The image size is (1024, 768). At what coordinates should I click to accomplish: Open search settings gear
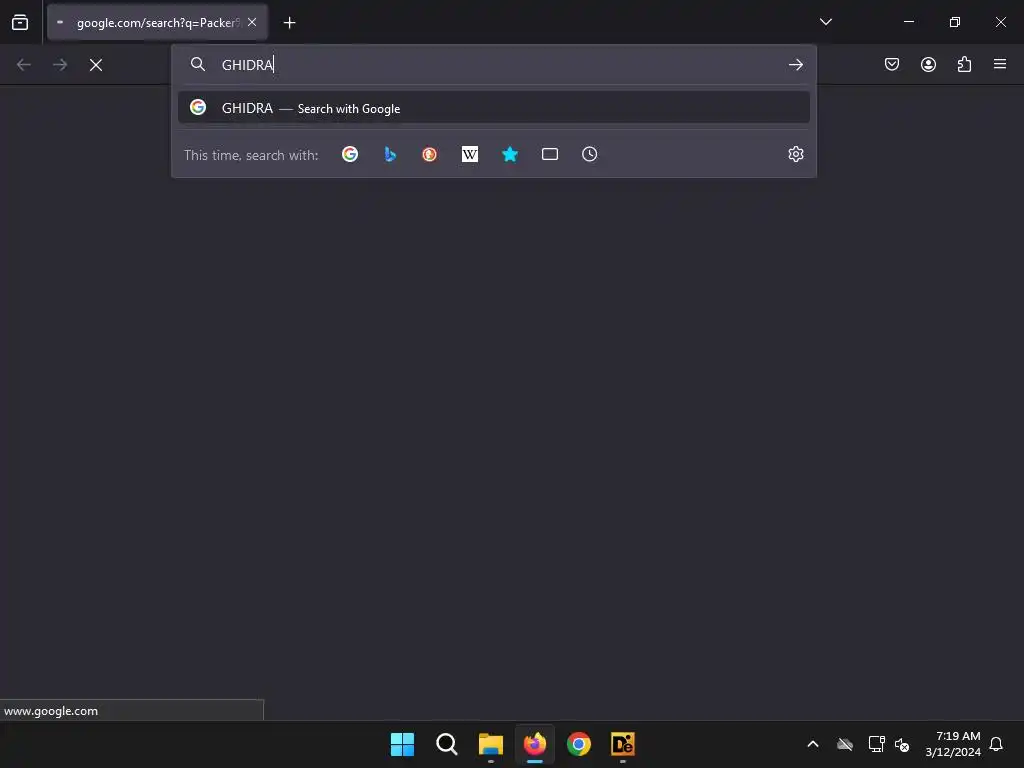tap(795, 154)
